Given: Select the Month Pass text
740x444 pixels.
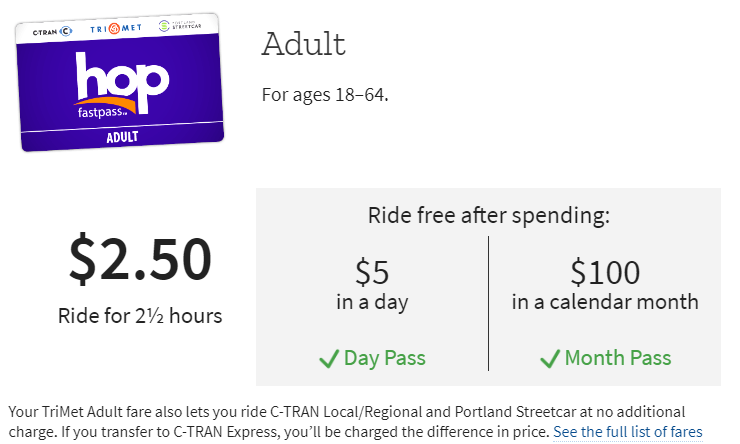Looking at the screenshot, I should 618,358.
